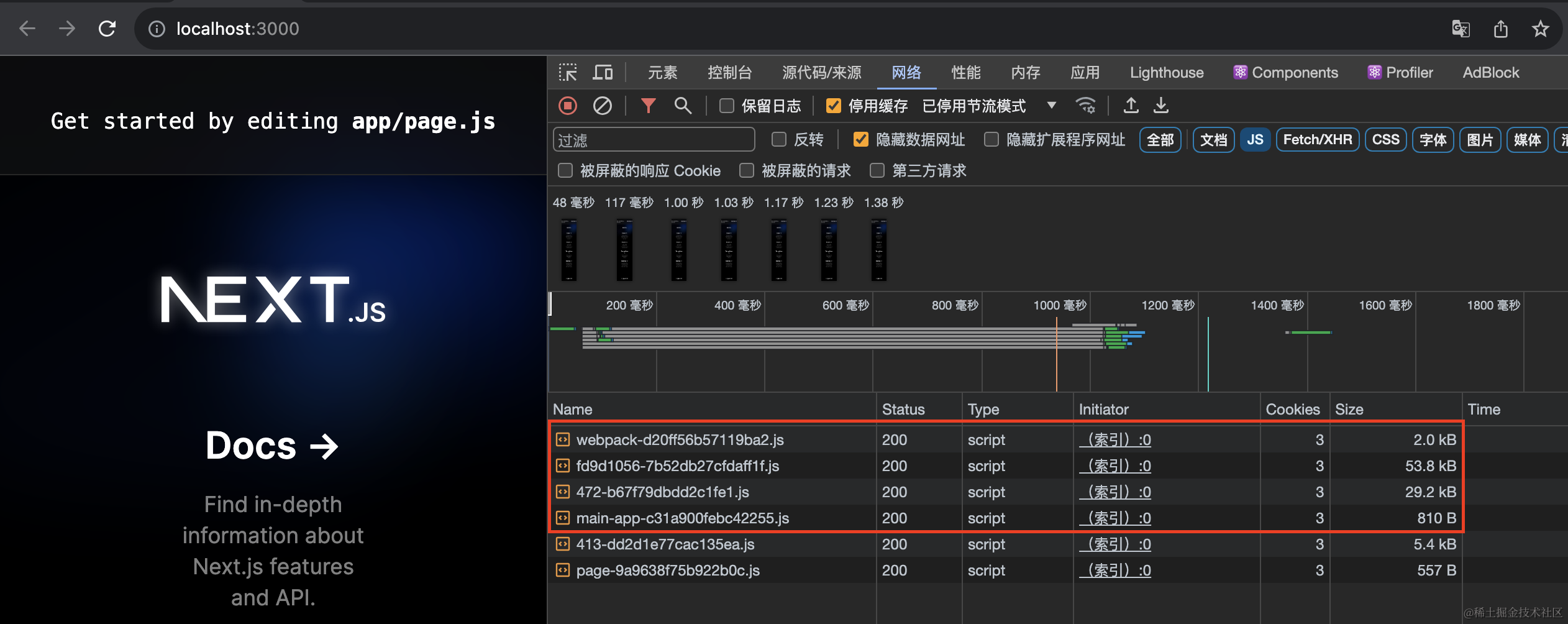The image size is (1568, 624).
Task: Open the Lighthouse tab
Action: tap(1166, 73)
